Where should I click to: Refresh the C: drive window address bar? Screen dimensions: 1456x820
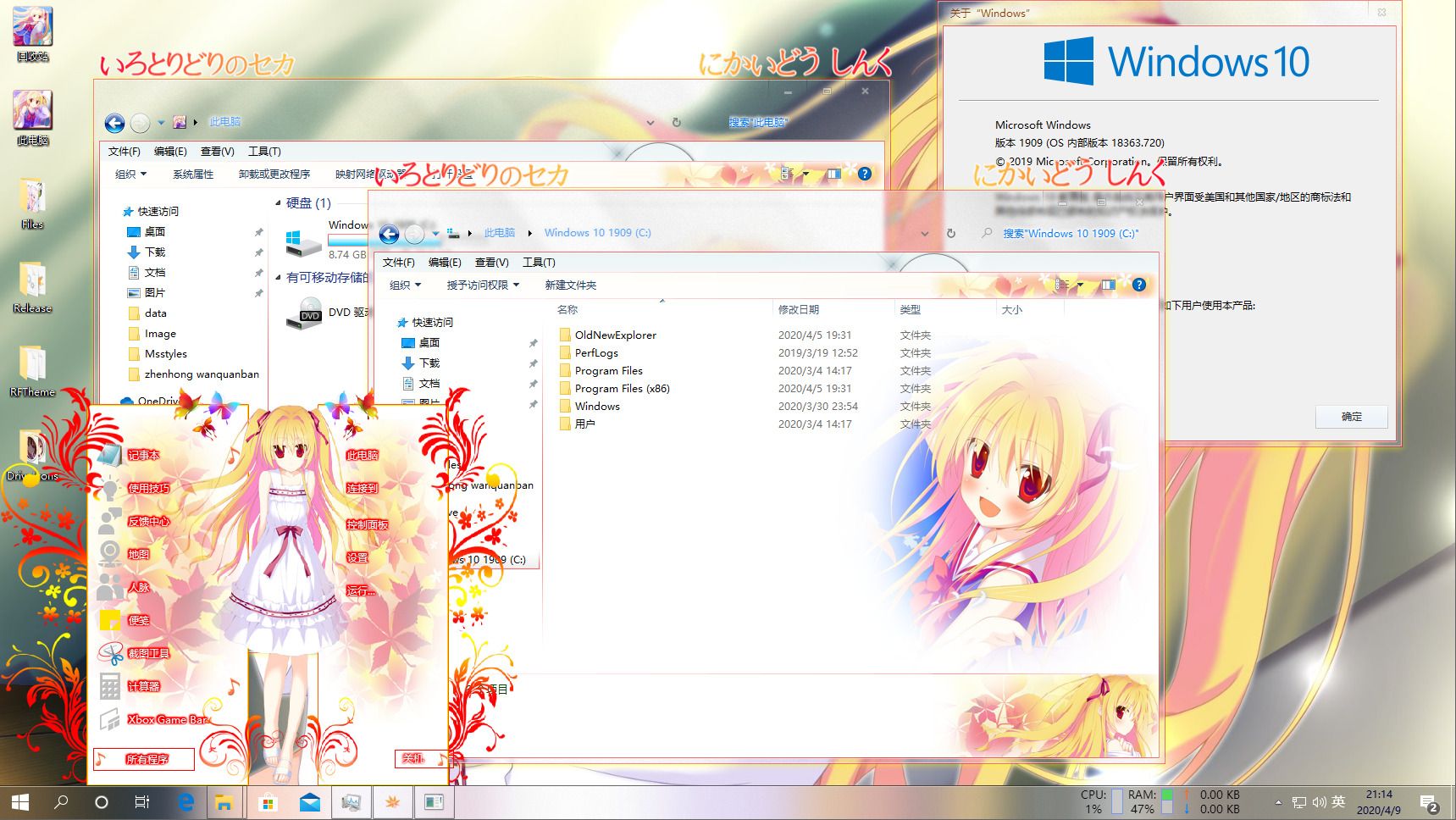tap(951, 233)
